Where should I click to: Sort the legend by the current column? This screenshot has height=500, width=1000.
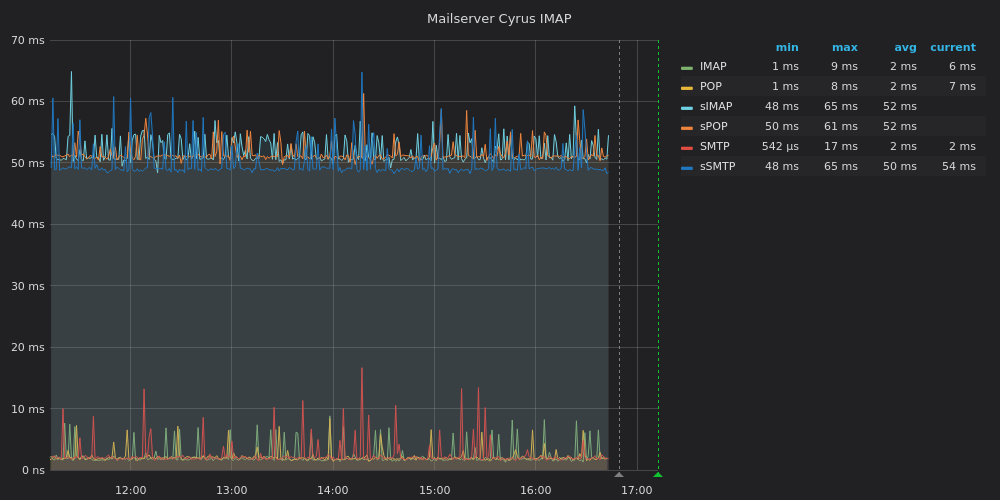(x=952, y=47)
